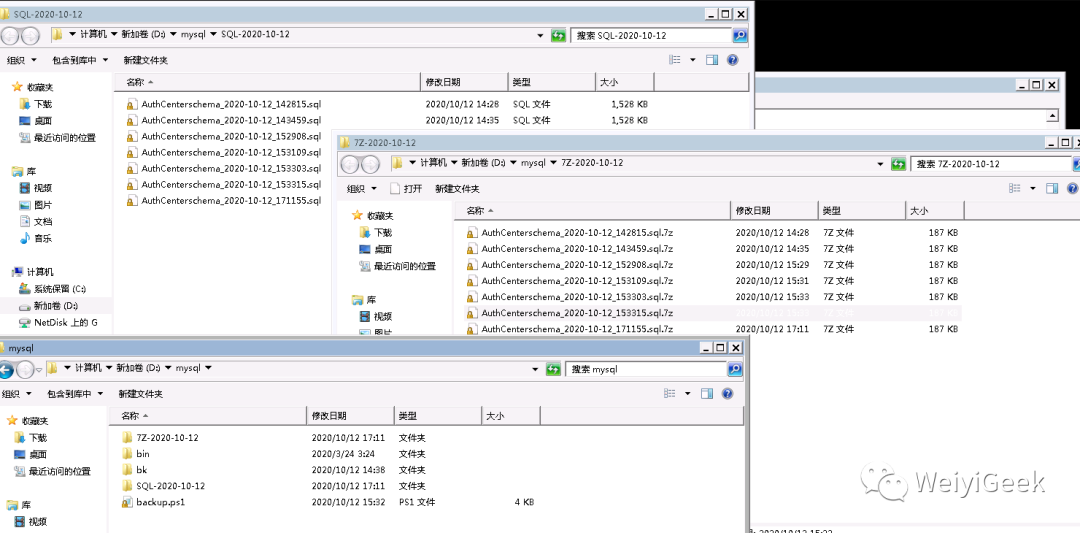This screenshot has width=1080, height=533.
Task: Open address history dropdown in 7Z-2020-10-12 window
Action: [x=880, y=164]
